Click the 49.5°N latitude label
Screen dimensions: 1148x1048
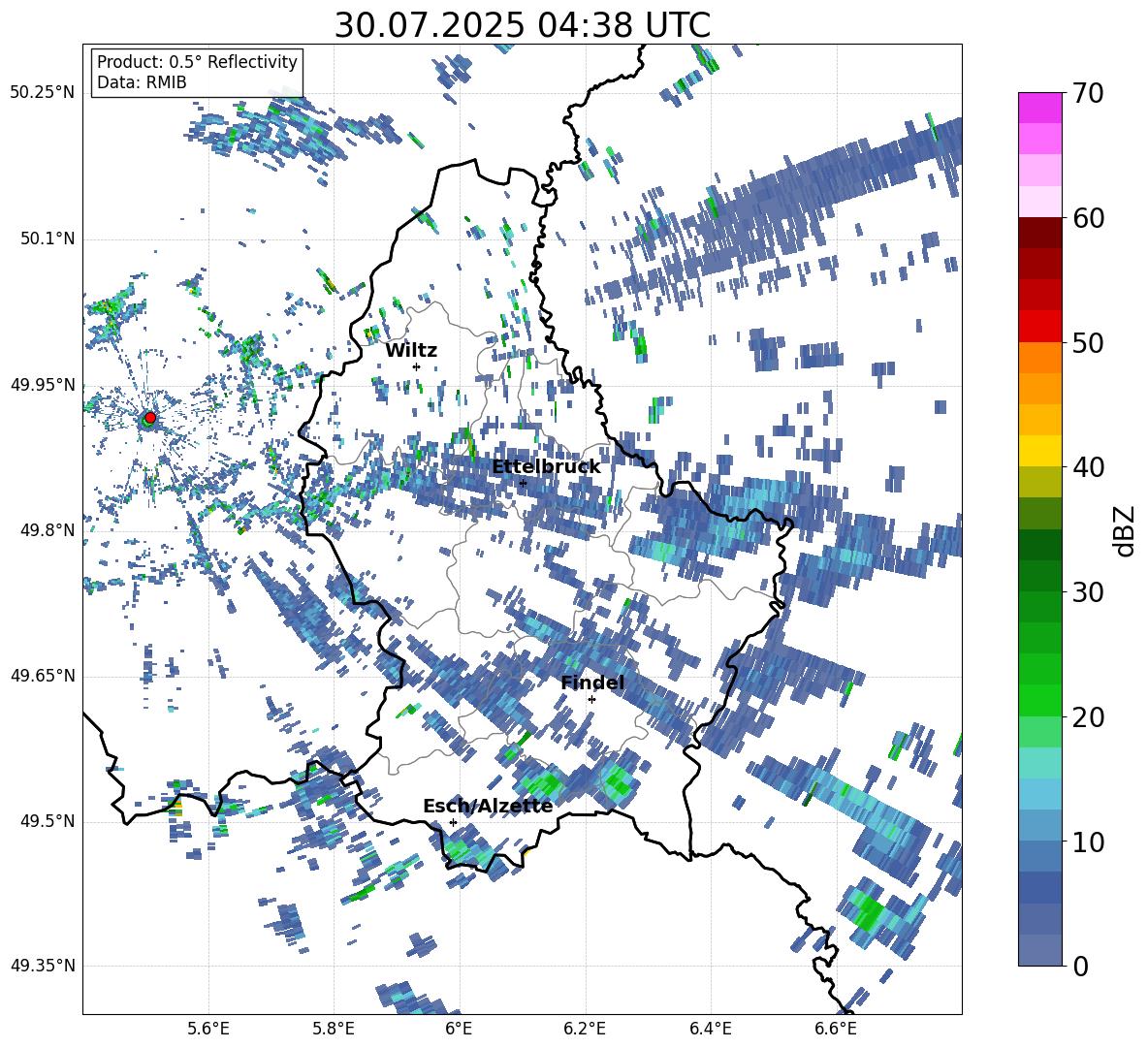[47, 821]
